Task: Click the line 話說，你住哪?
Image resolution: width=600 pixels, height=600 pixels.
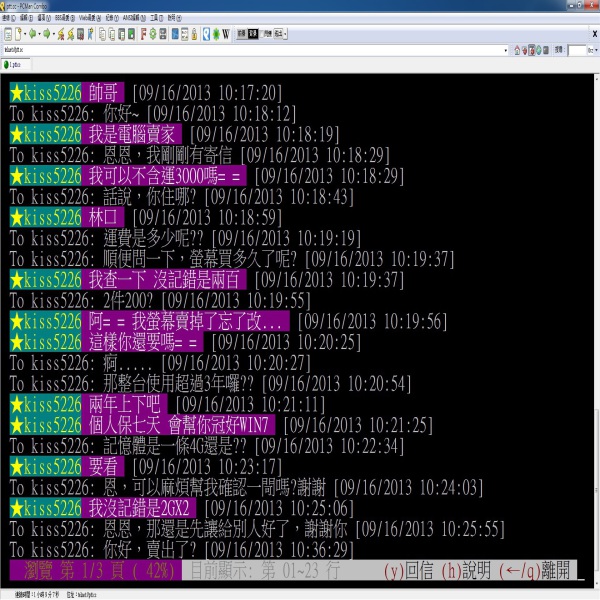Action: (149, 197)
